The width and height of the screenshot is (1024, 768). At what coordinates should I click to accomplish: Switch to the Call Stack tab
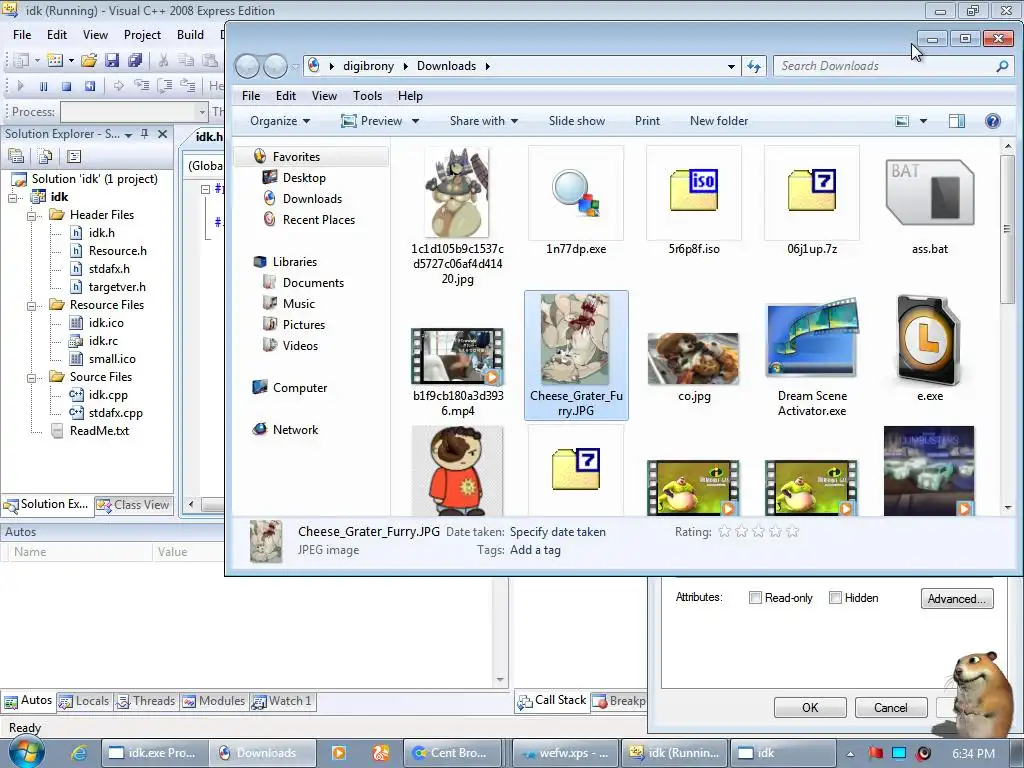click(x=552, y=701)
